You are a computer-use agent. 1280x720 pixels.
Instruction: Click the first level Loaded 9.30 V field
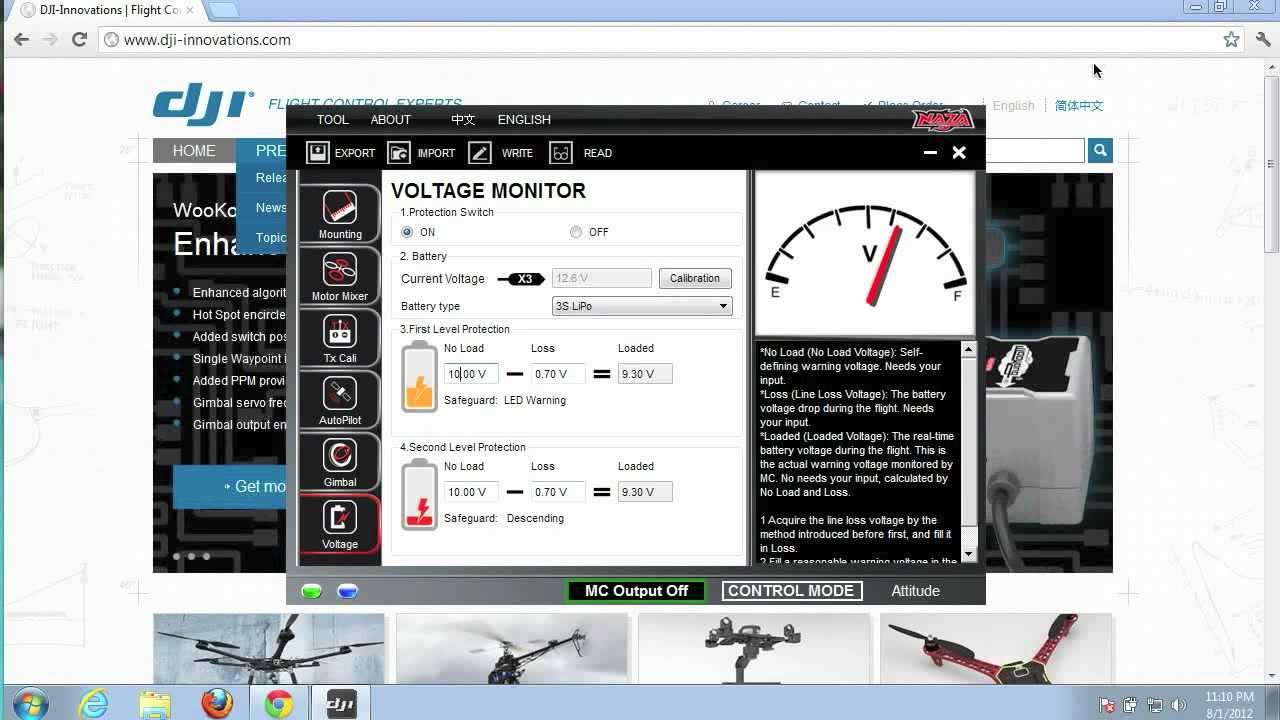pyautogui.click(x=645, y=374)
